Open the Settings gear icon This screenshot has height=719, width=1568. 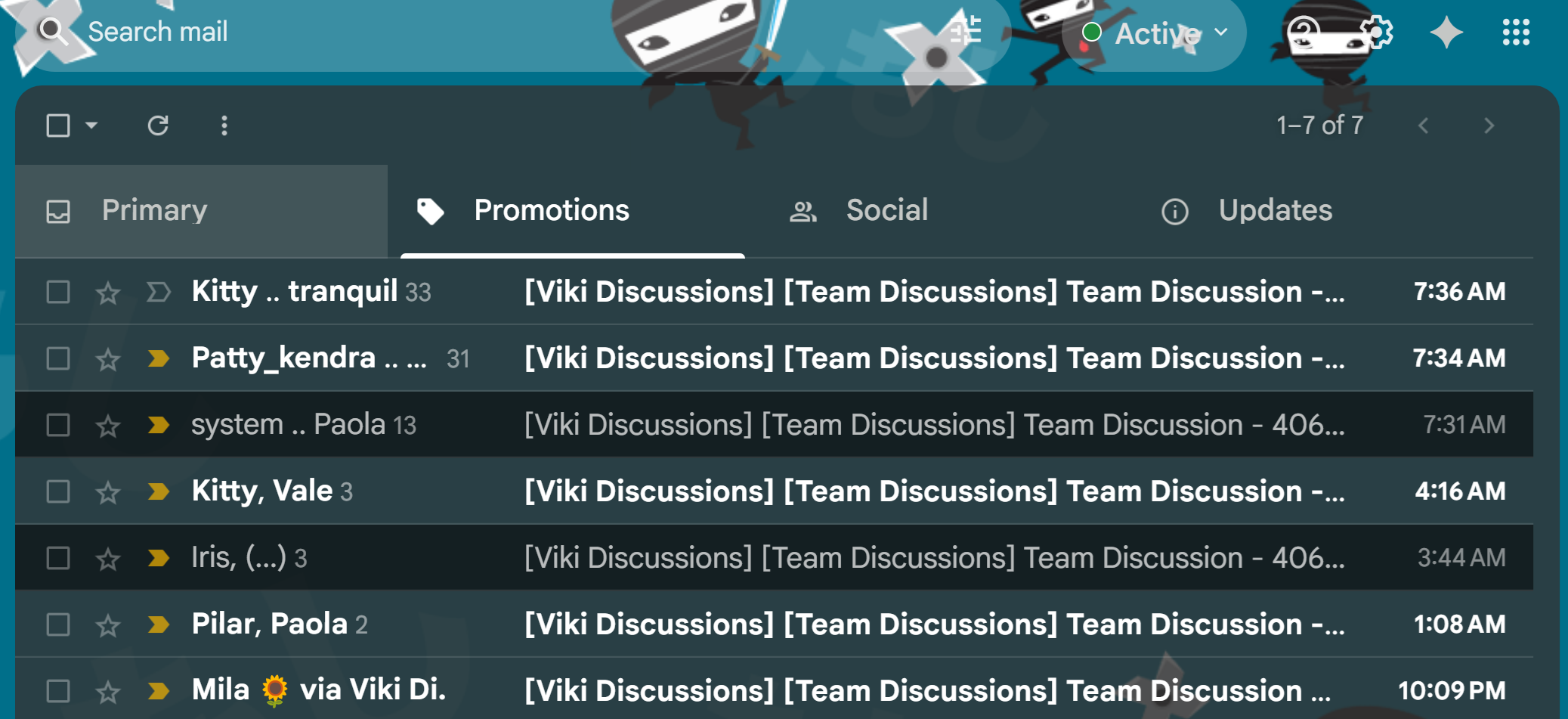click(1376, 33)
